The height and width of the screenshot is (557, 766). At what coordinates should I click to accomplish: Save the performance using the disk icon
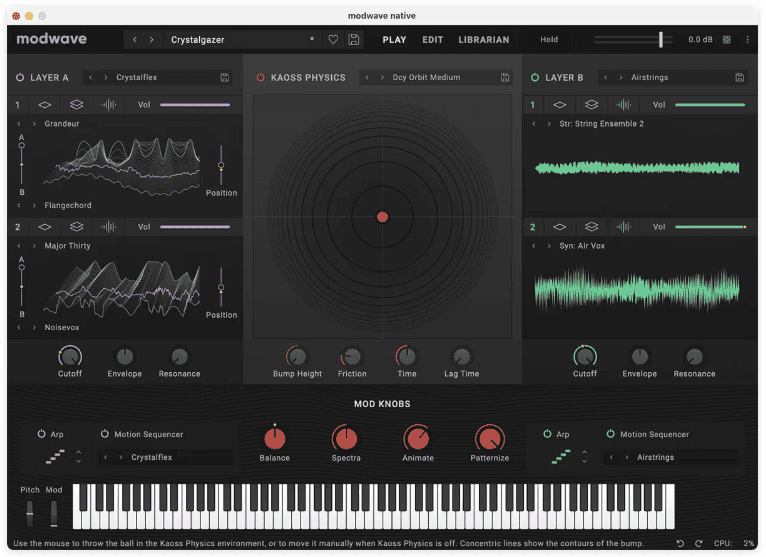354,40
